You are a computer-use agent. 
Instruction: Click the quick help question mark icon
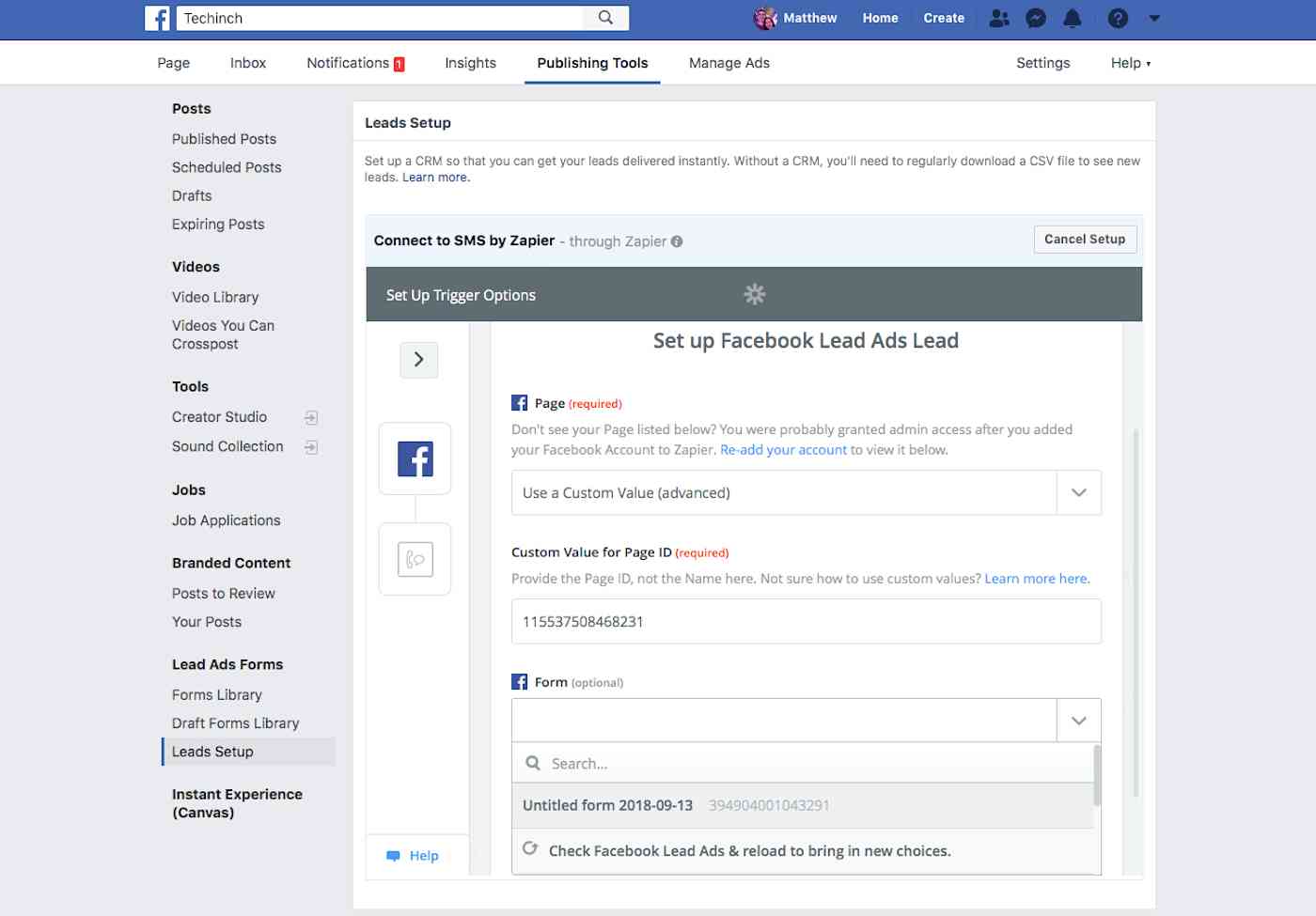(1118, 18)
